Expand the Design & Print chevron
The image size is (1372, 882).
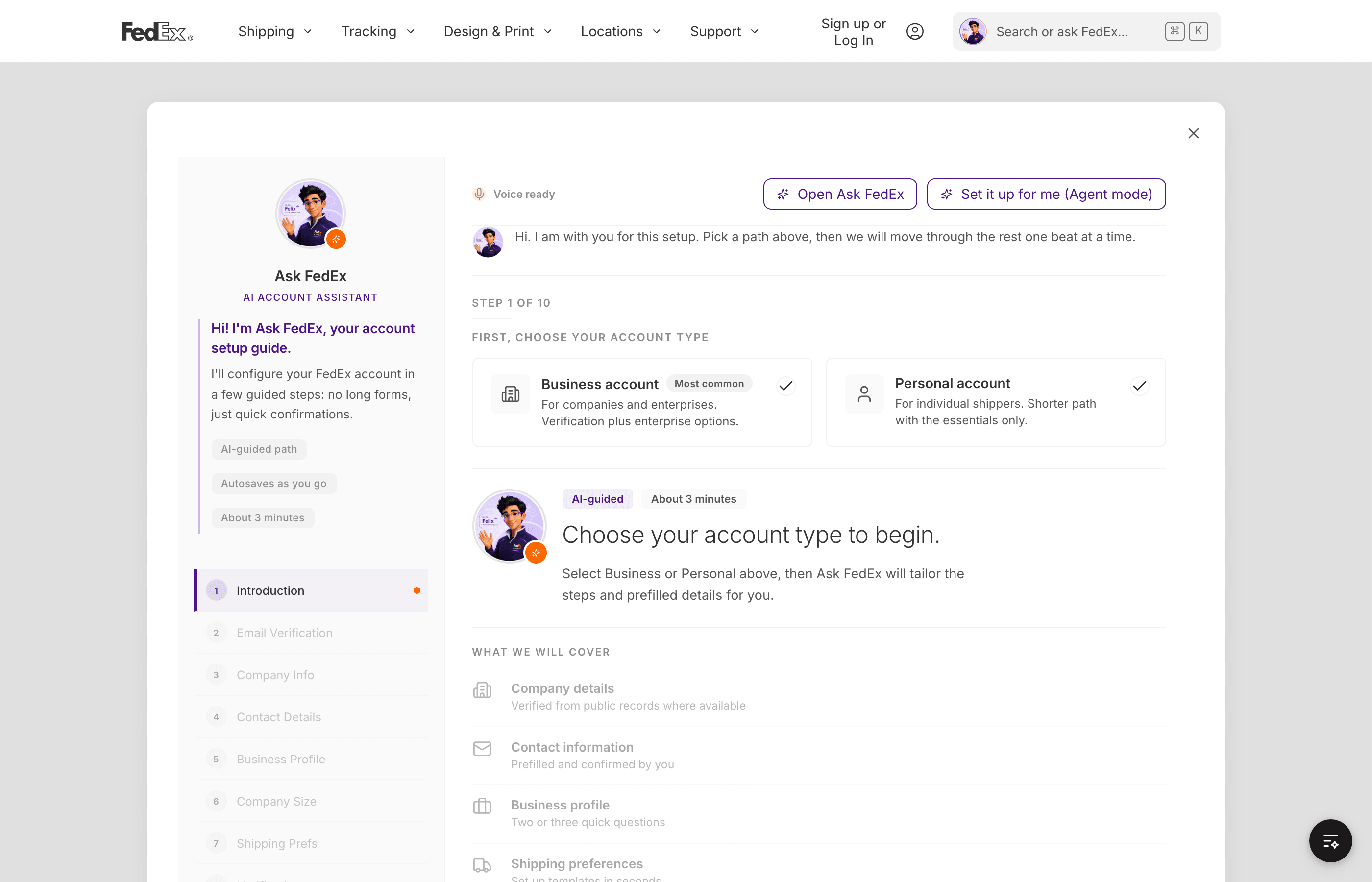tap(547, 31)
